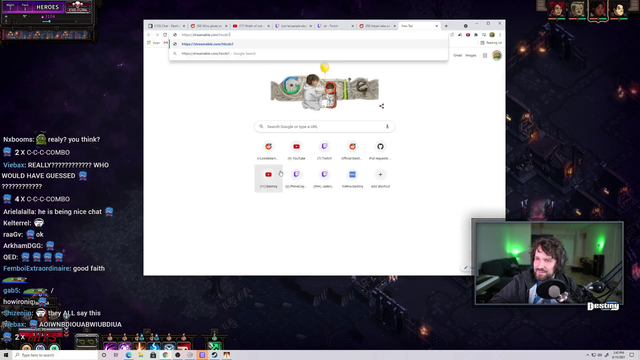Open the Google account avatar
Image resolution: width=640 pixels, height=360 pixels.
pos(497,56)
